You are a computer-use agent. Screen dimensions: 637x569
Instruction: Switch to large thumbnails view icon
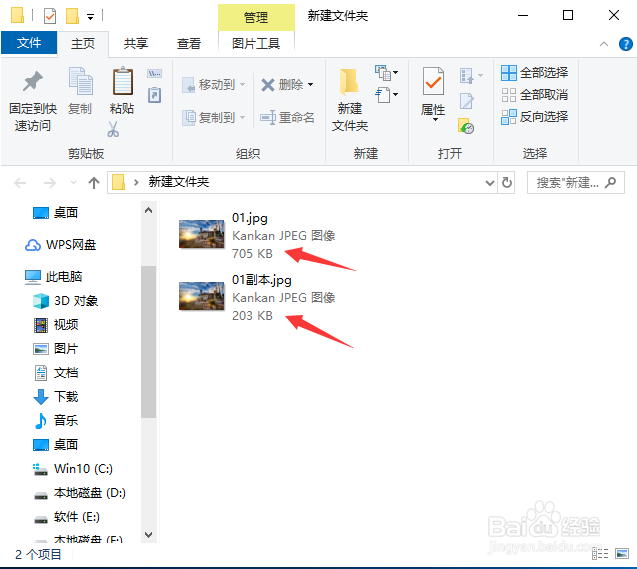click(622, 553)
